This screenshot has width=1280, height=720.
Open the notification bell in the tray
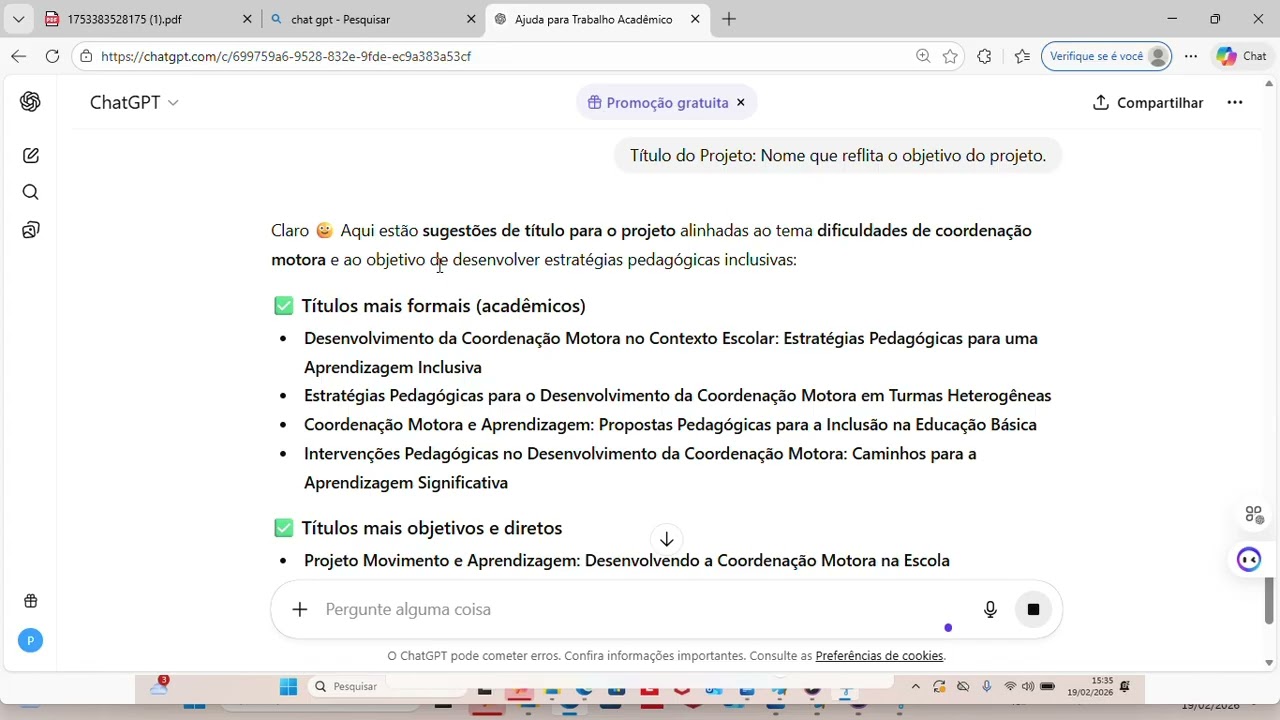point(1125,686)
